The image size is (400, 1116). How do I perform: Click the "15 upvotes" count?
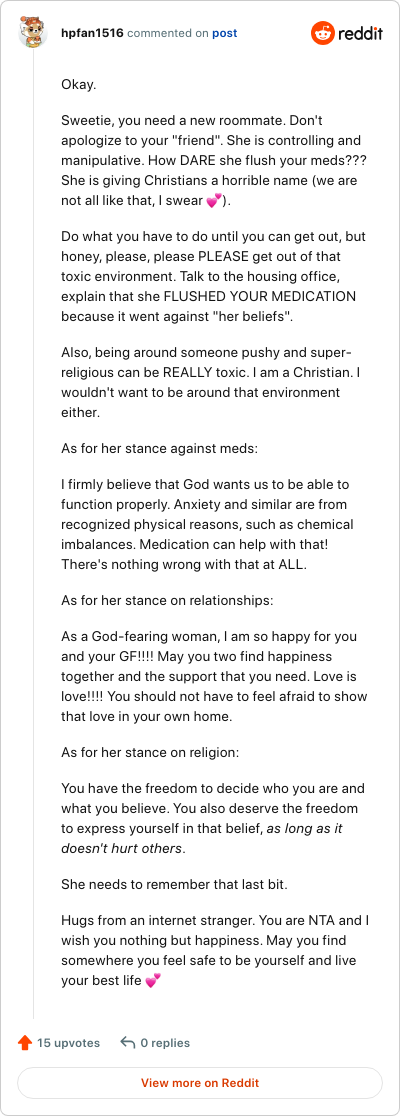68,1043
